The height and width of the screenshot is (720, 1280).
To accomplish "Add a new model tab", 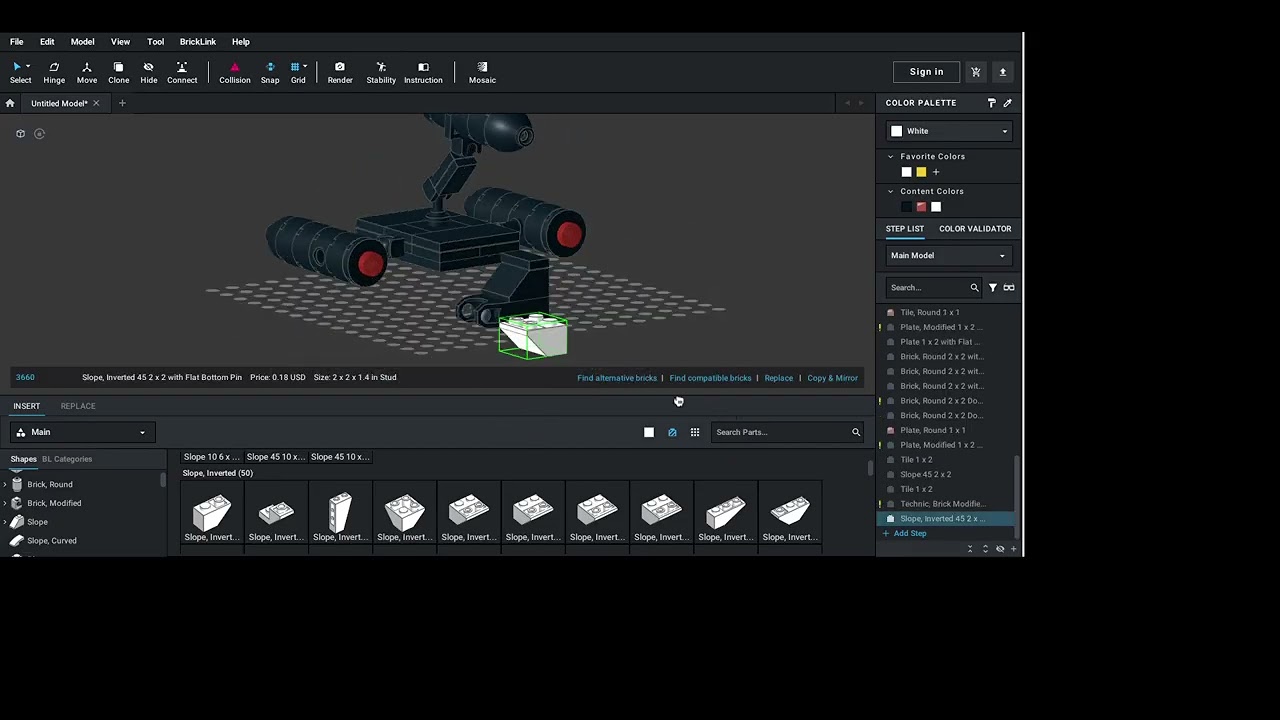I will (122, 103).
